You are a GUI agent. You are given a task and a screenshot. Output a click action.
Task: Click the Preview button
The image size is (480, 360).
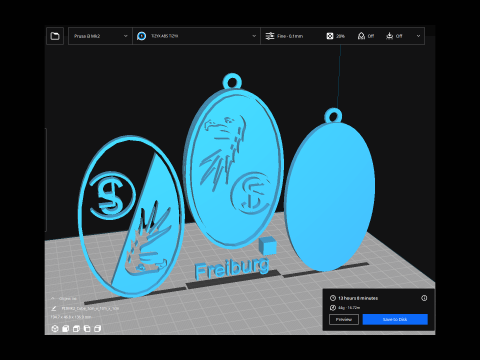pos(344,319)
